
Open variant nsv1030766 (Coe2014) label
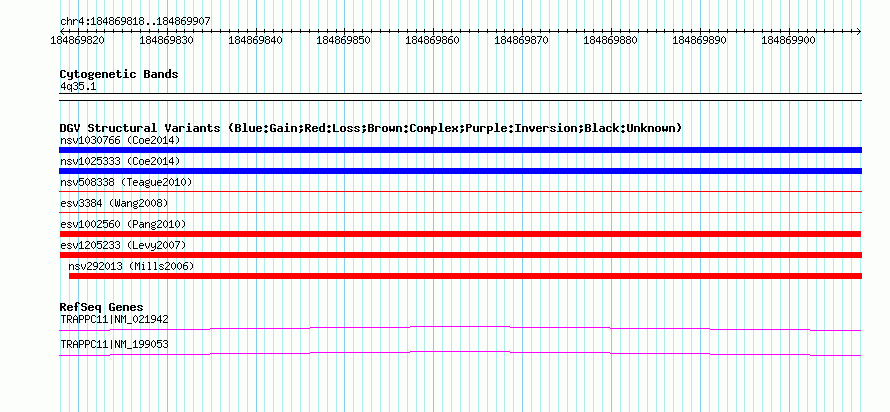click(x=120, y=140)
